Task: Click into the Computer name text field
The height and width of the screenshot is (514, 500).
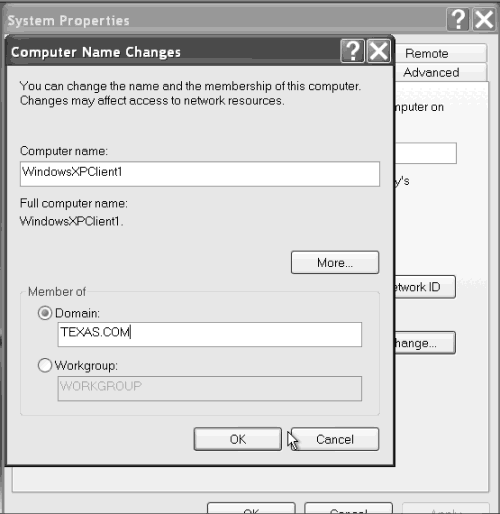Action: [x=200, y=174]
